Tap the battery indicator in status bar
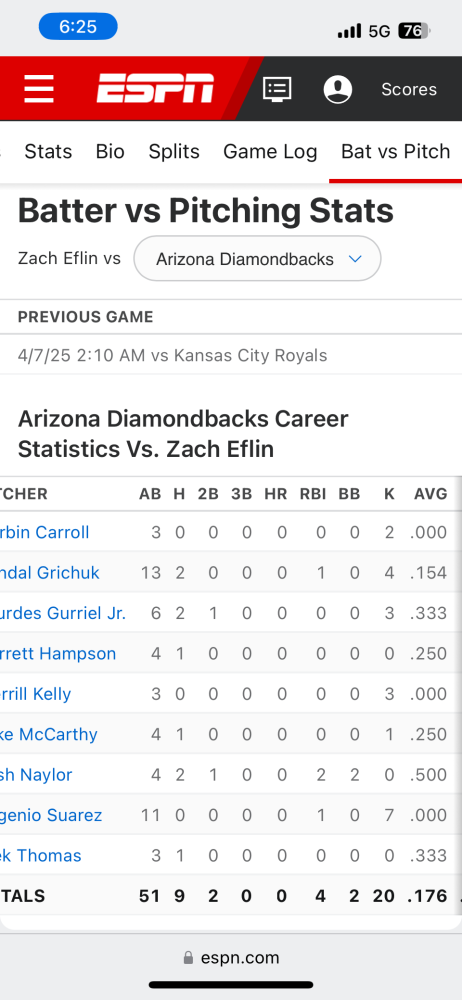Viewport: 462px width, 1000px height. click(x=415, y=31)
